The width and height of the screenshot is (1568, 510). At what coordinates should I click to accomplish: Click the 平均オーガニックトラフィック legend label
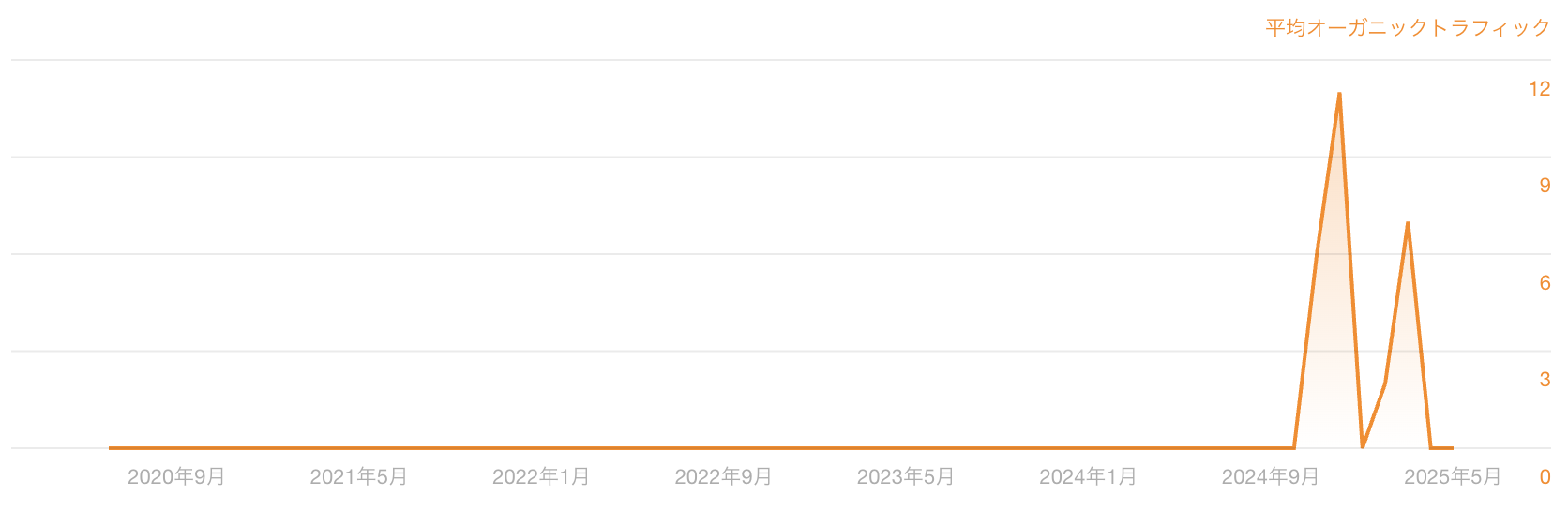pyautogui.click(x=1408, y=27)
